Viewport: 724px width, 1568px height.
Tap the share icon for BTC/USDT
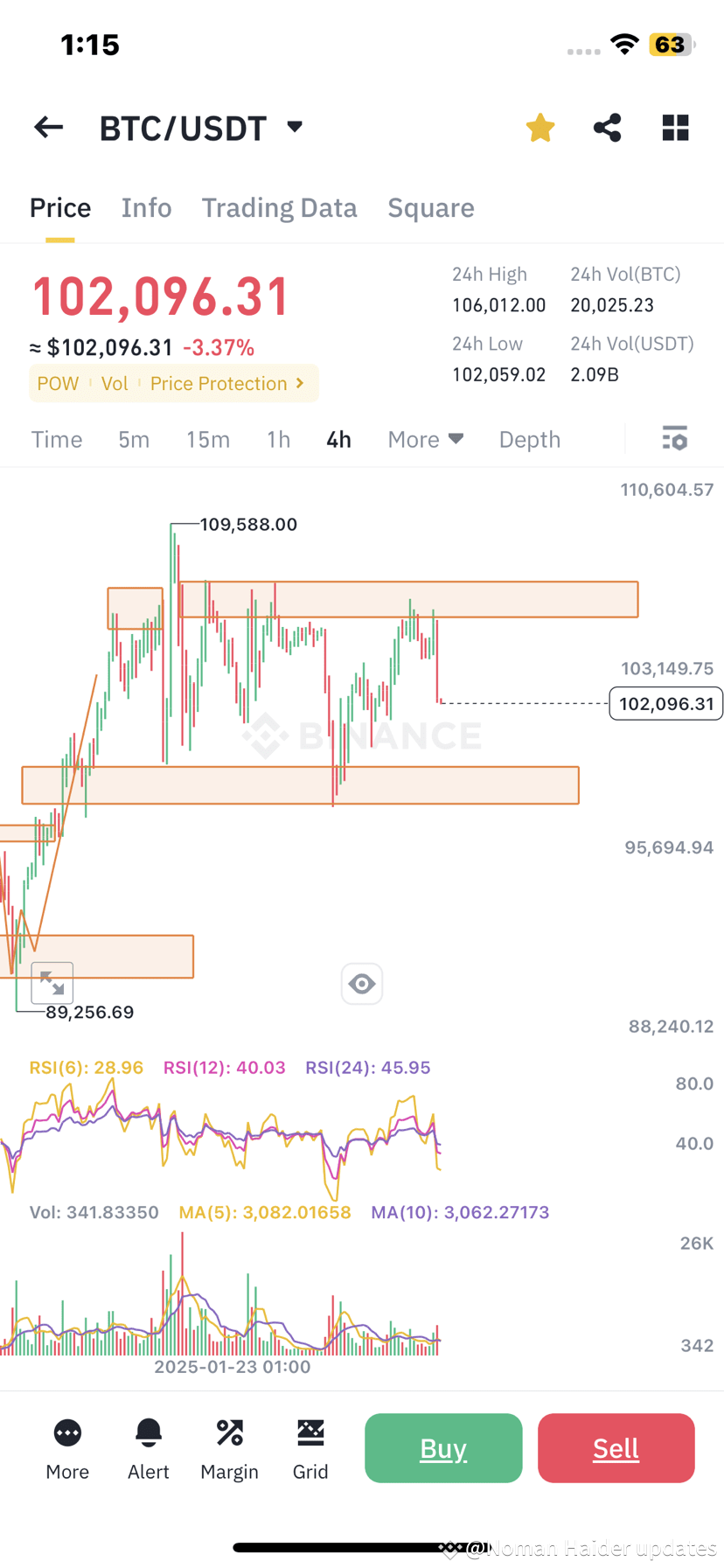[x=607, y=127]
